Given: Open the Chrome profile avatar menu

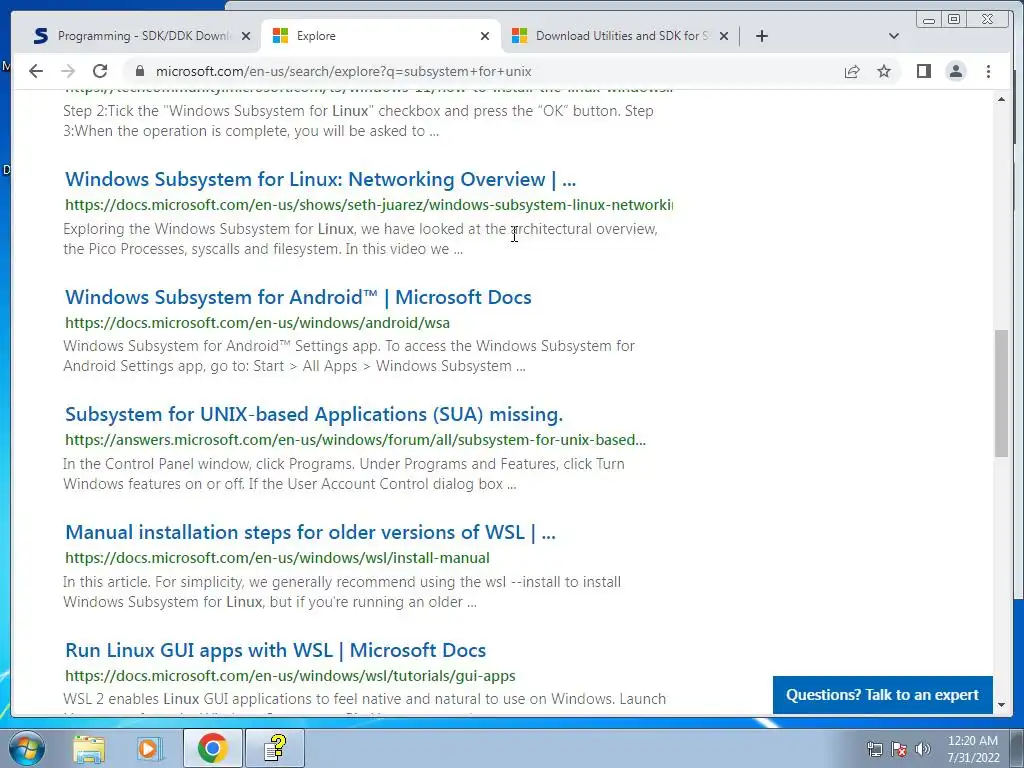Looking at the screenshot, I should tap(956, 71).
